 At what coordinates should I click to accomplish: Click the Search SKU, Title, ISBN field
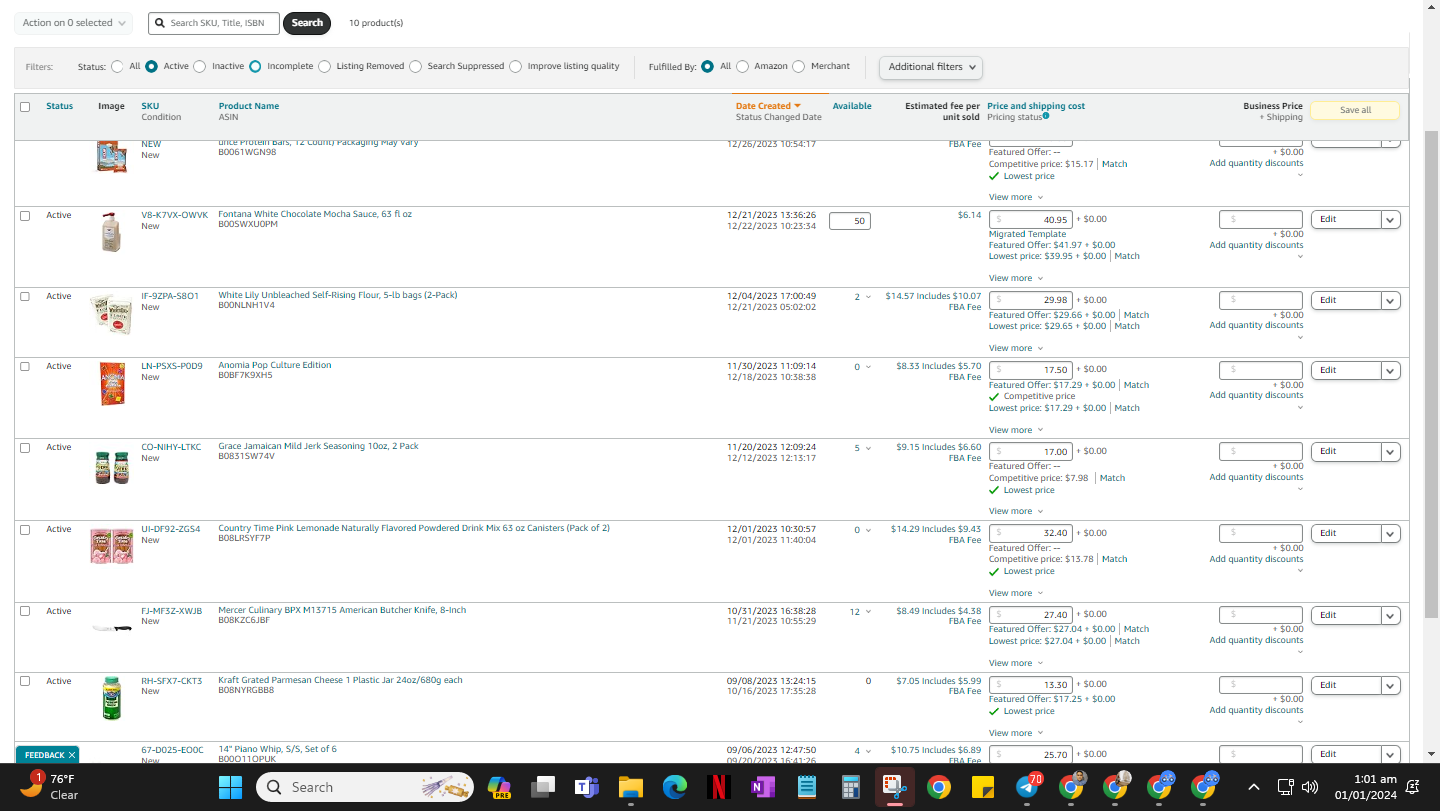click(x=214, y=23)
